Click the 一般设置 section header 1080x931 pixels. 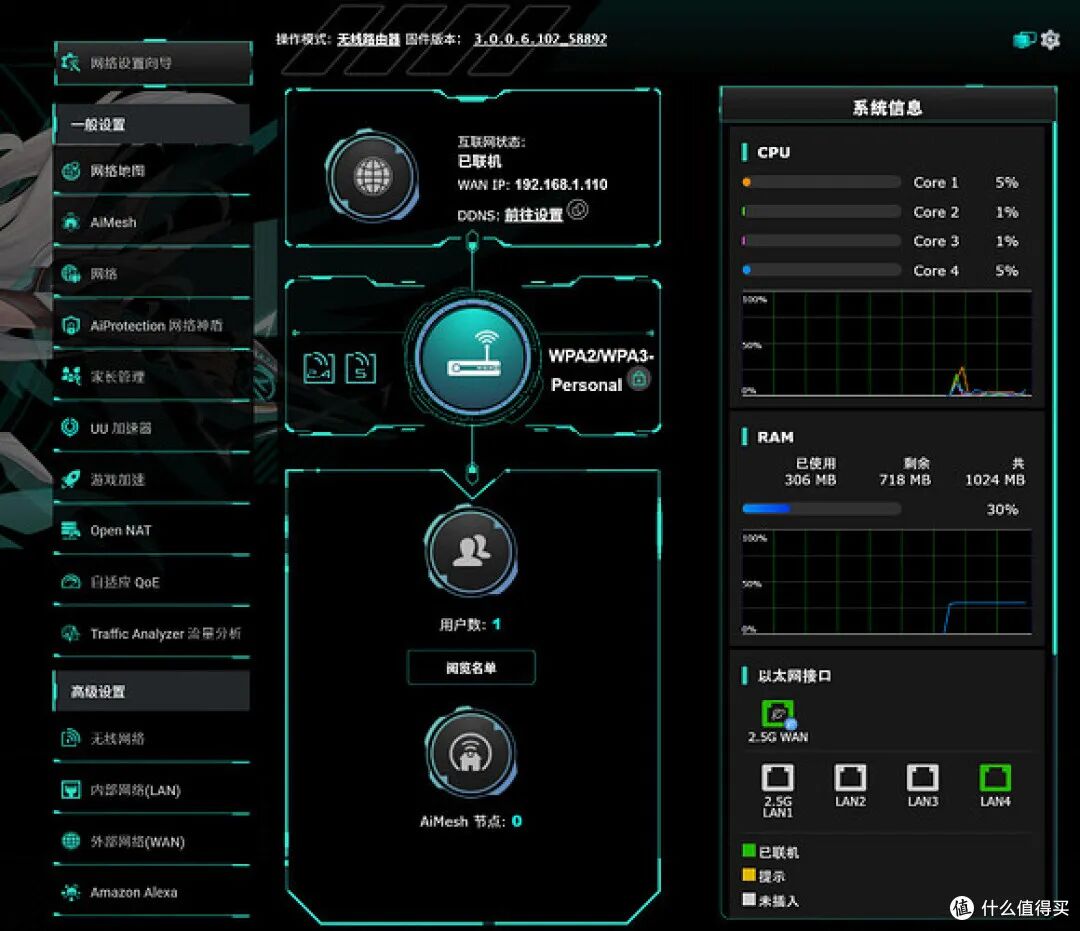(x=152, y=125)
